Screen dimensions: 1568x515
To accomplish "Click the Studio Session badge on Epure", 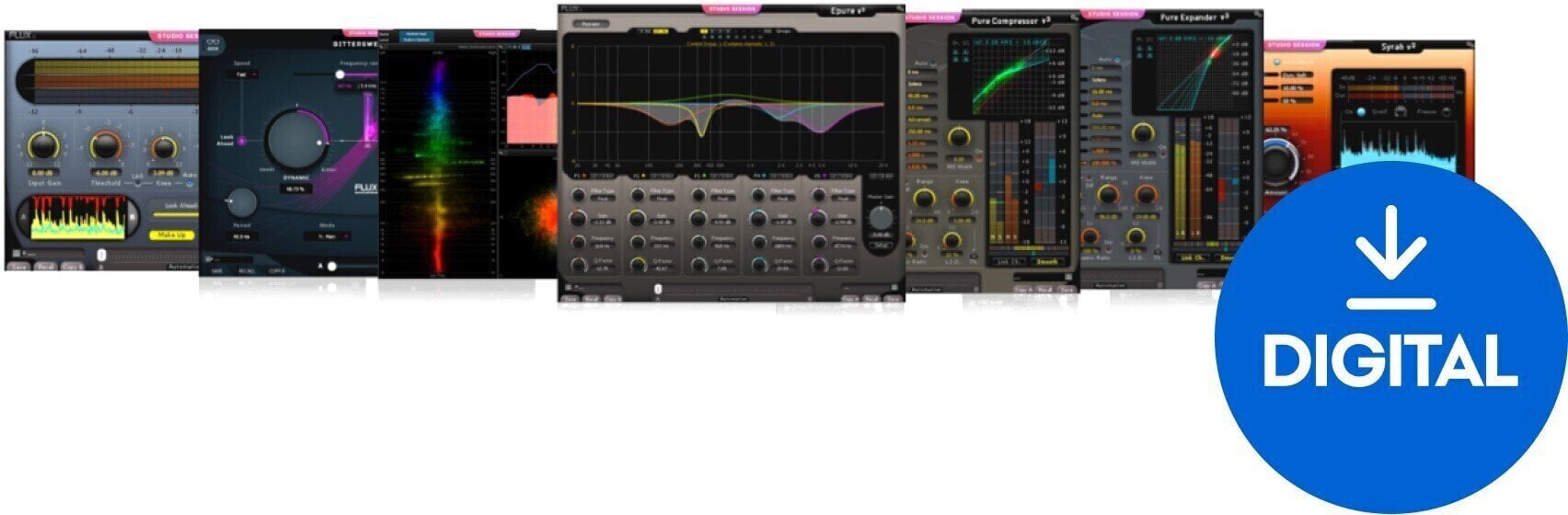I will point(732,9).
